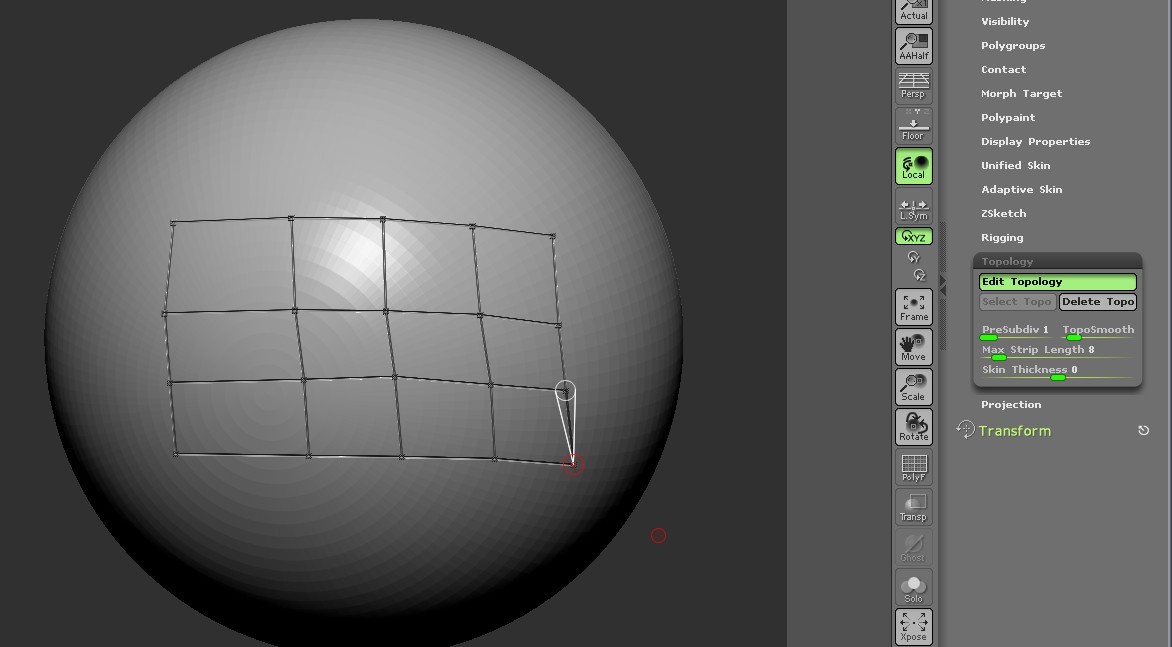Screen dimensions: 1172x647
Task: Select the Scale tool icon
Action: coord(913,387)
